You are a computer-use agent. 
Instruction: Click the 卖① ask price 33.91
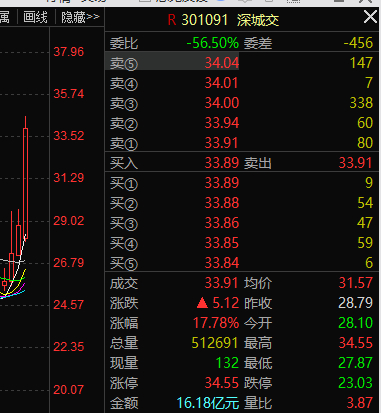(222, 143)
